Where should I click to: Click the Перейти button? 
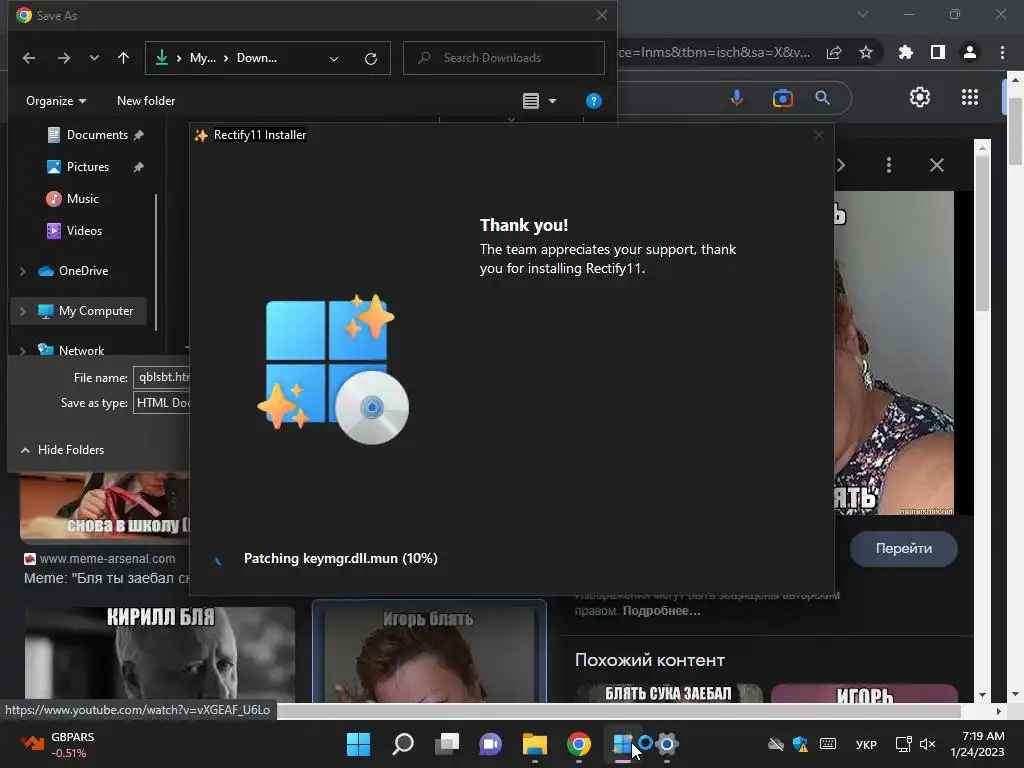904,549
